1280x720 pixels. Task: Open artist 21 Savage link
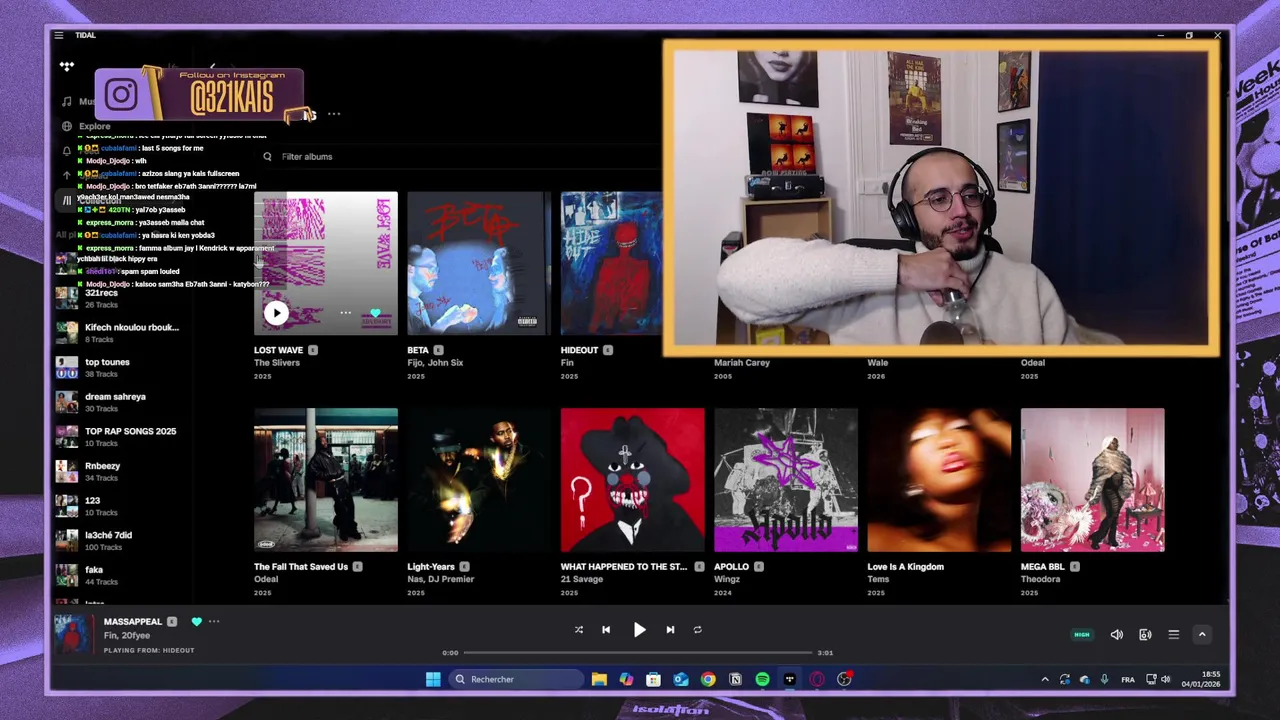[x=581, y=580]
